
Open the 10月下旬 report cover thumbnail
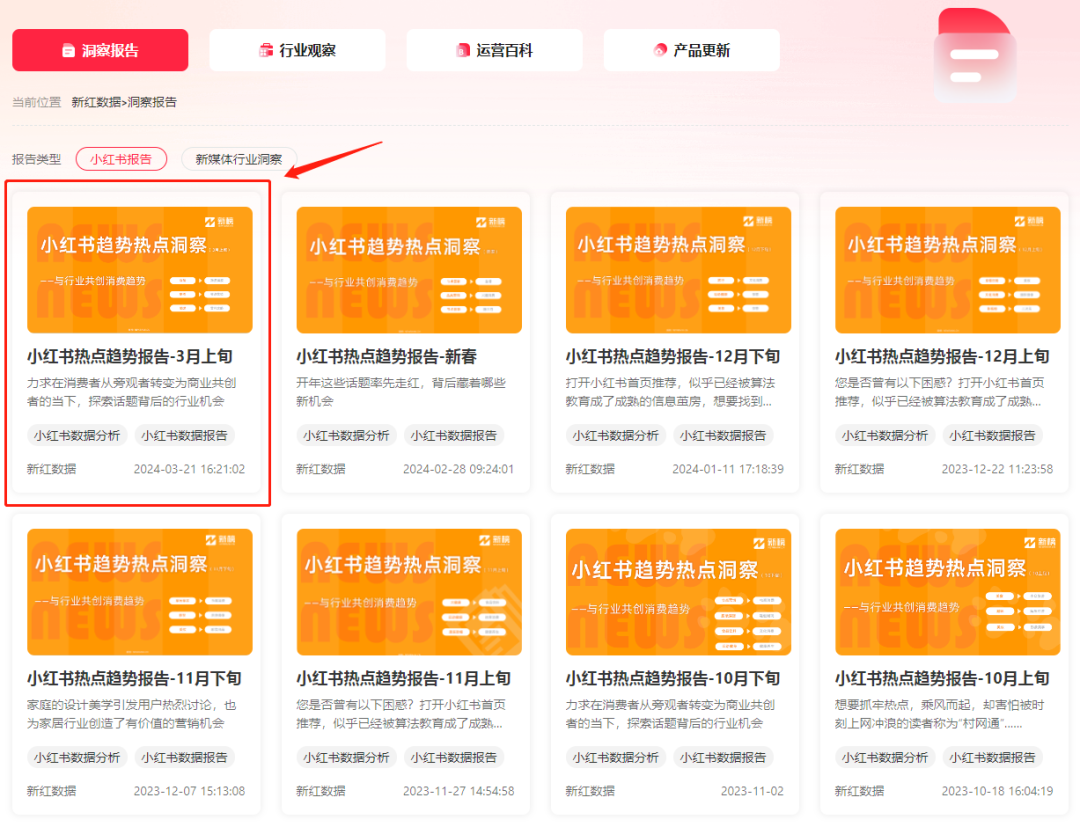[x=678, y=592]
